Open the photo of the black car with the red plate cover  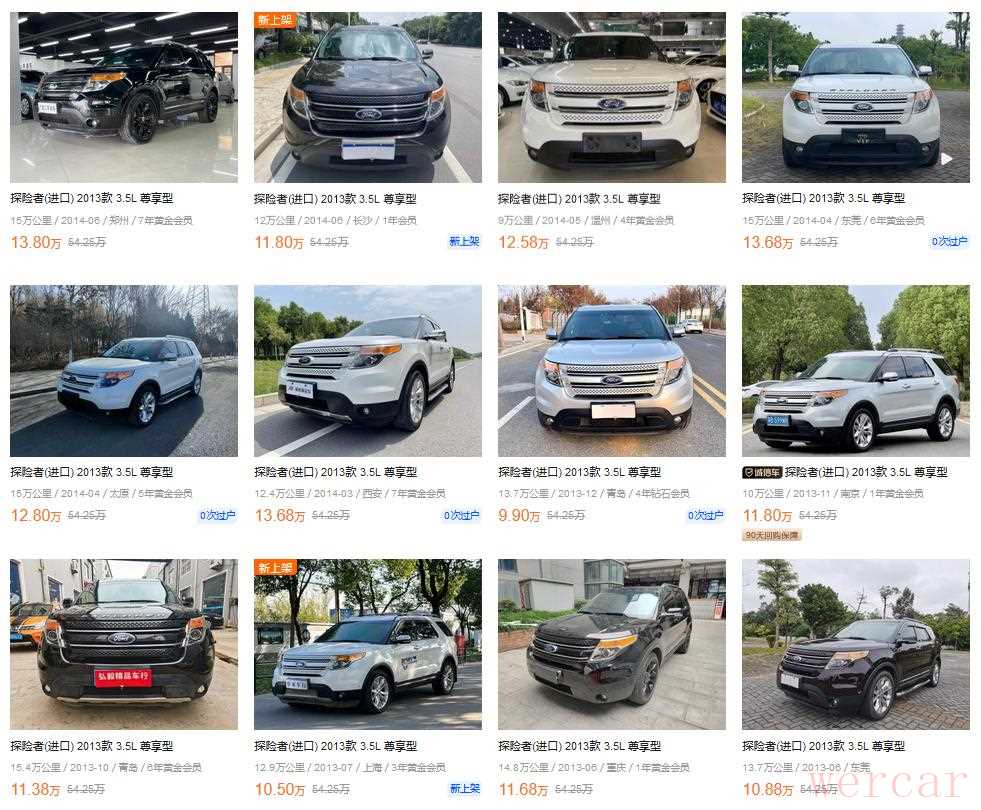[x=124, y=644]
